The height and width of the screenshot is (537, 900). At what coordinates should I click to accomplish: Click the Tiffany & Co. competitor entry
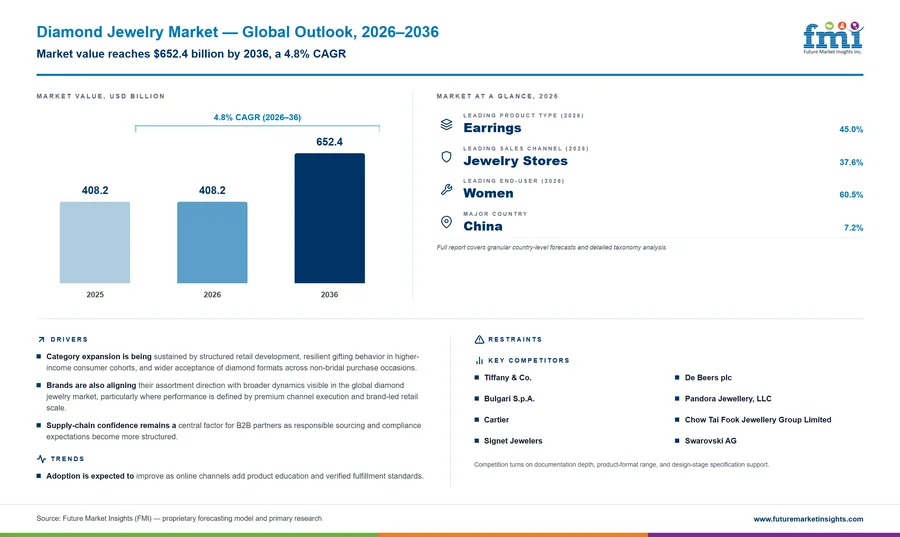coord(507,378)
